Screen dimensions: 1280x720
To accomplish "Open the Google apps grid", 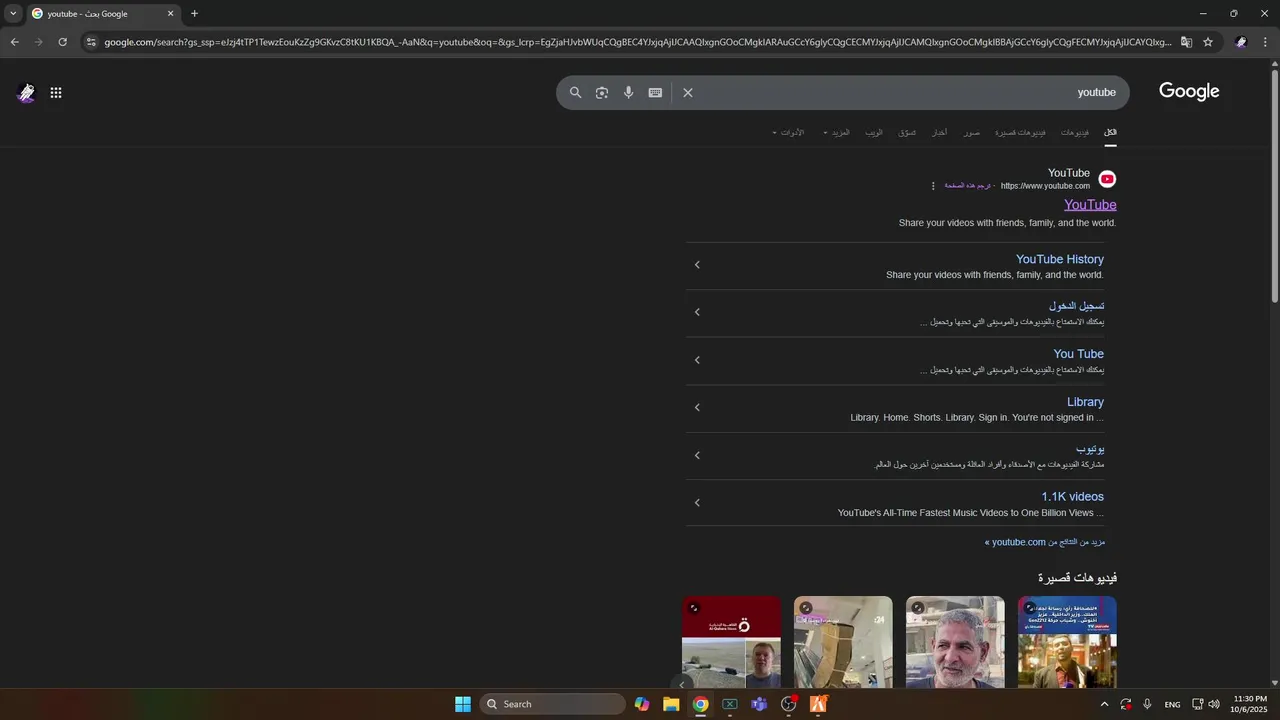I will coord(56,93).
